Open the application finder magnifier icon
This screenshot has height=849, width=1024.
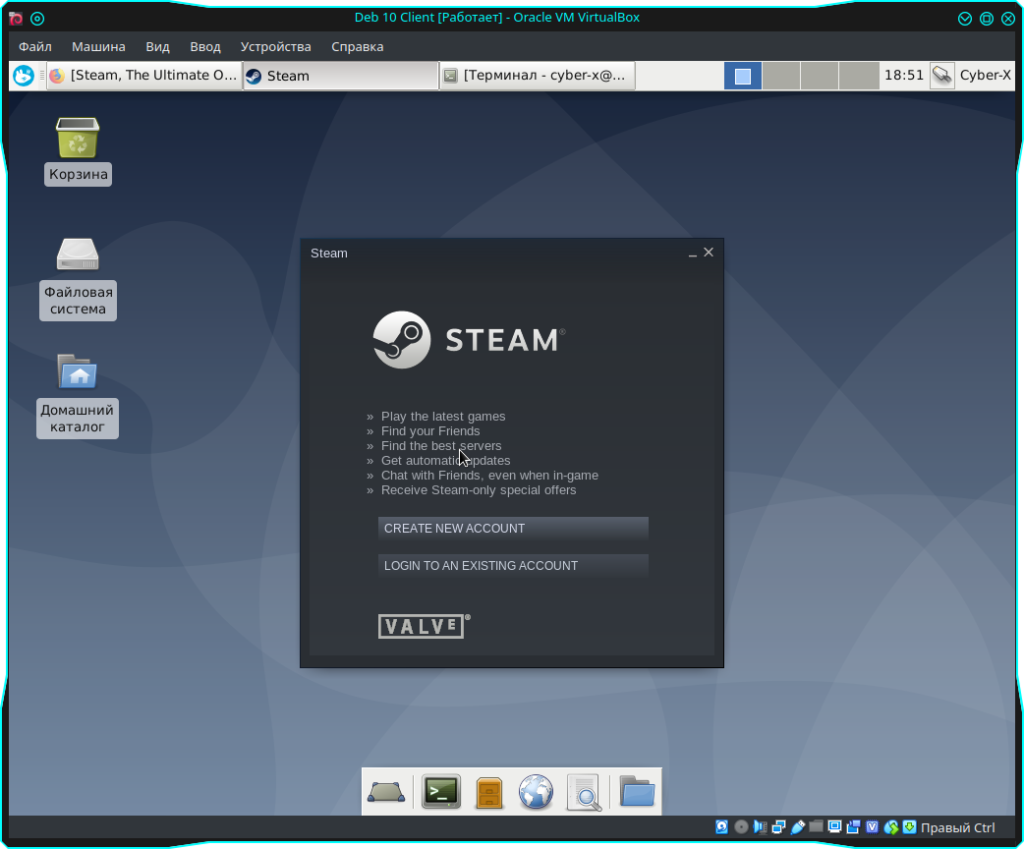584,792
